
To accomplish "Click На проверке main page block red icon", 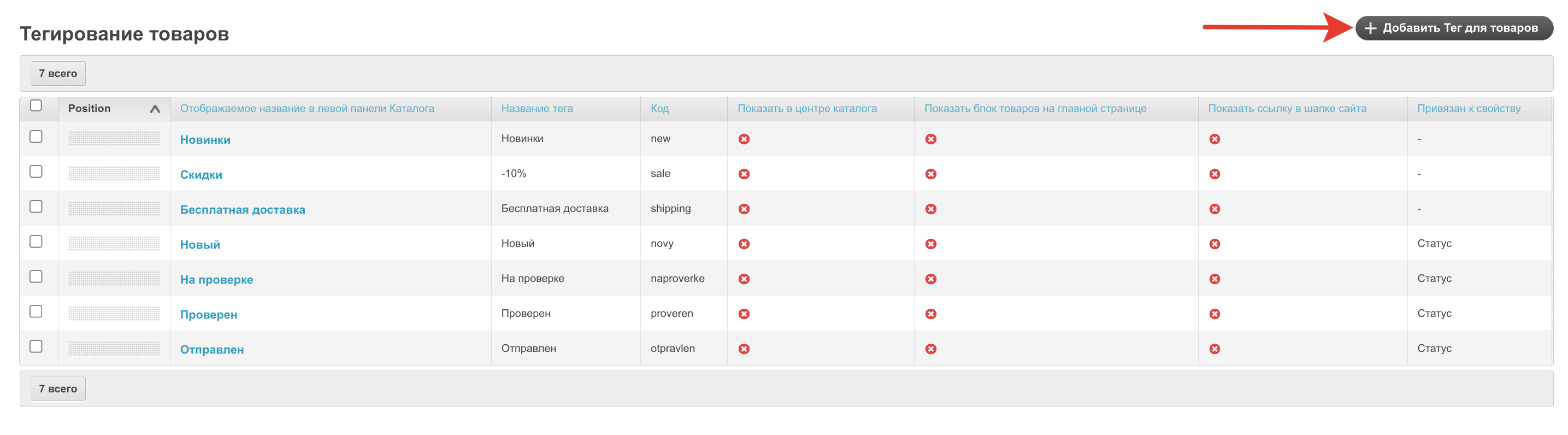I will [x=930, y=279].
